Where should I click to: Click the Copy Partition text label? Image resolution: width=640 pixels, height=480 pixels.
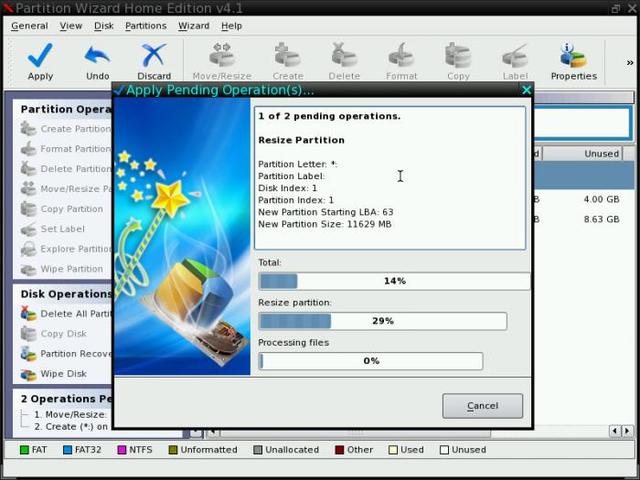[x=72, y=209]
